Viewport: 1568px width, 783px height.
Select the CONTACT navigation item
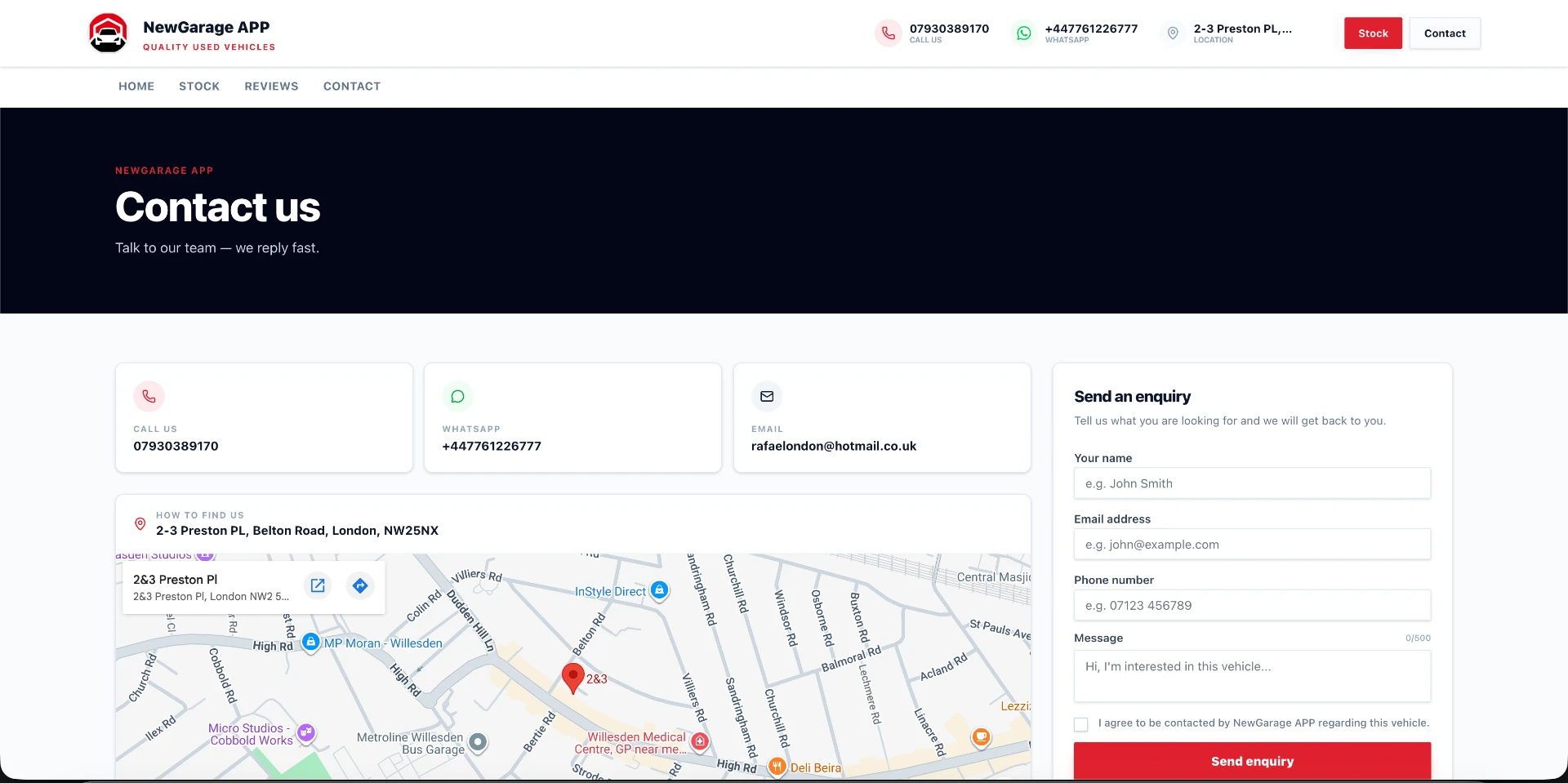point(352,87)
